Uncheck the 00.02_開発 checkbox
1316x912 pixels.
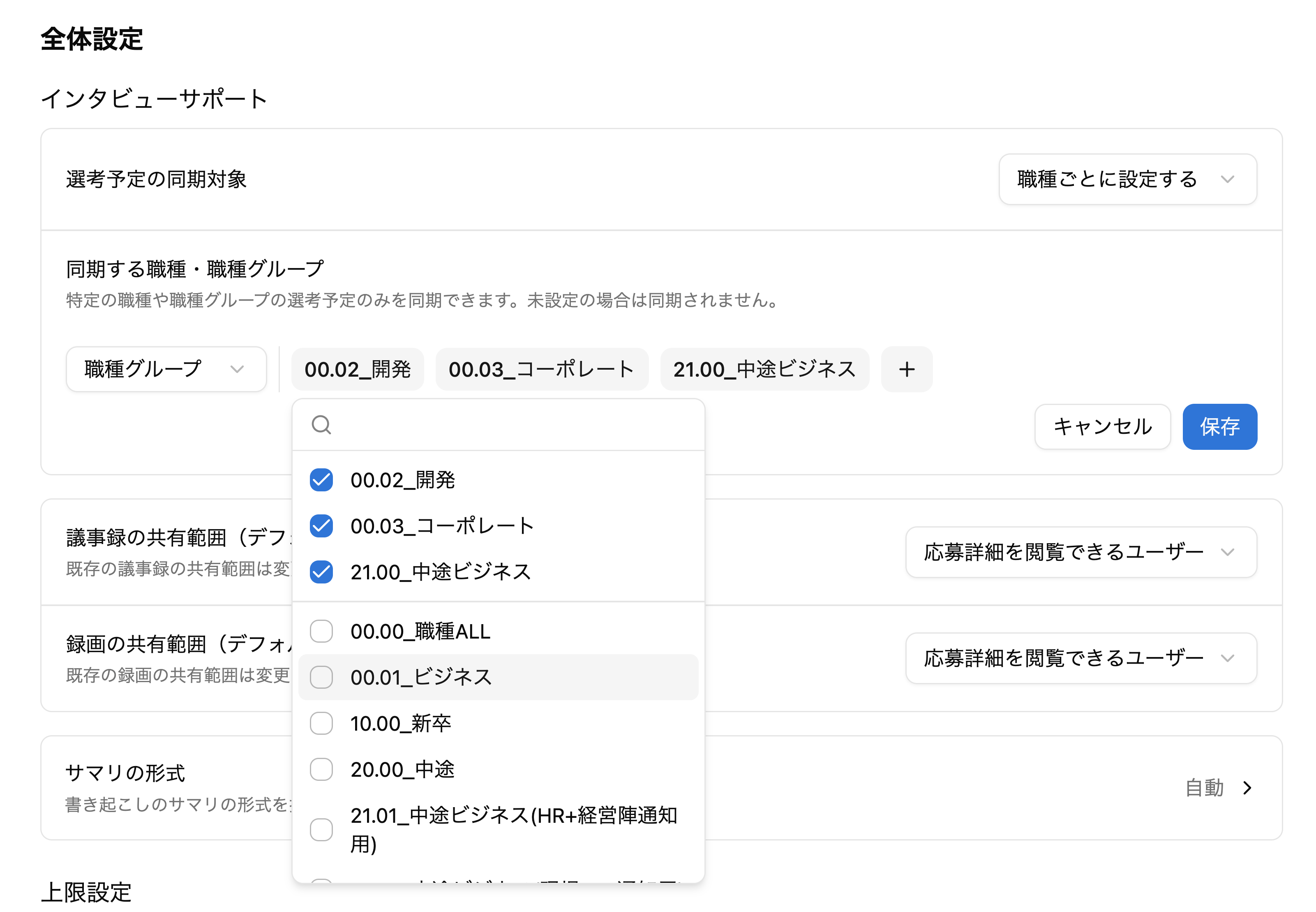pos(321,480)
